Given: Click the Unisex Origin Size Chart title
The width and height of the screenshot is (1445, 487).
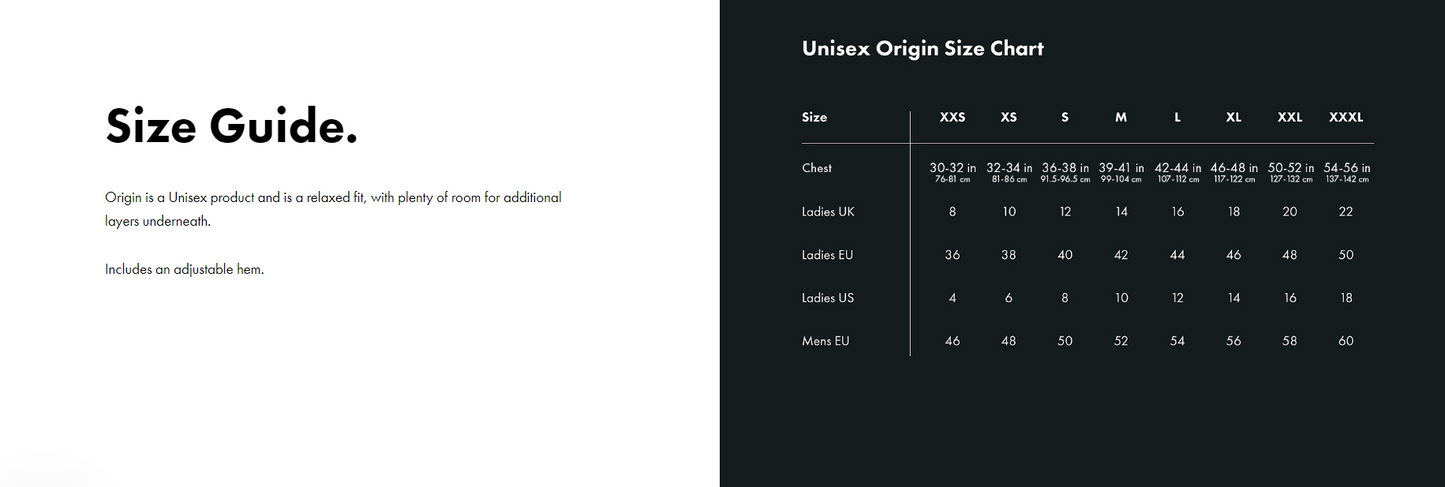Looking at the screenshot, I should pyautogui.click(x=922, y=48).
